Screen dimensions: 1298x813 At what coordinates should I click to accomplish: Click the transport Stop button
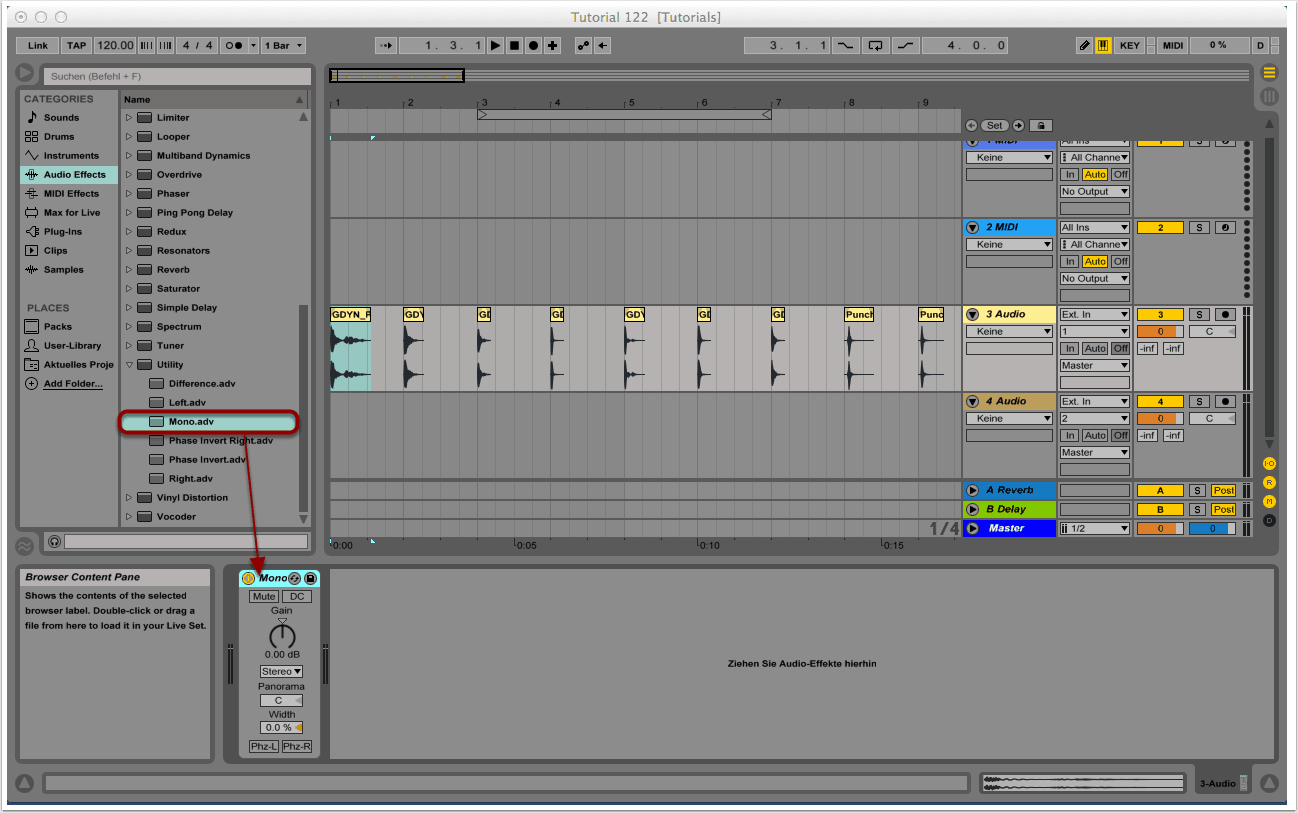(514, 45)
